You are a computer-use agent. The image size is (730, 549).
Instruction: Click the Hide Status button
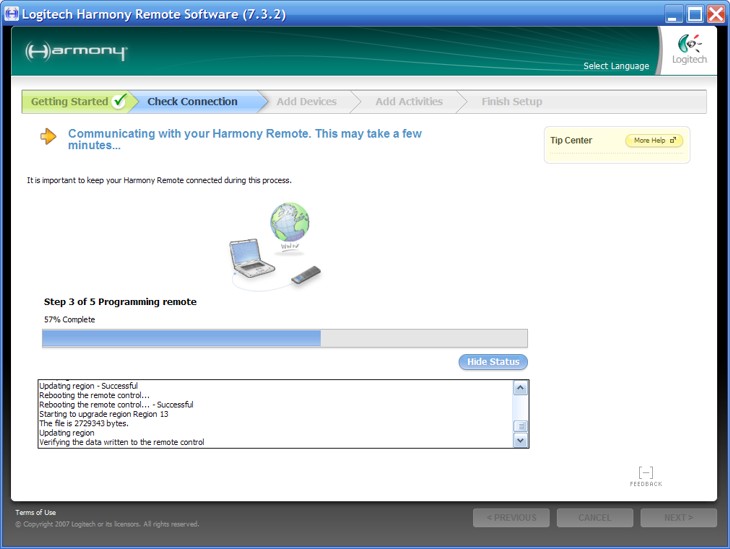(493, 362)
